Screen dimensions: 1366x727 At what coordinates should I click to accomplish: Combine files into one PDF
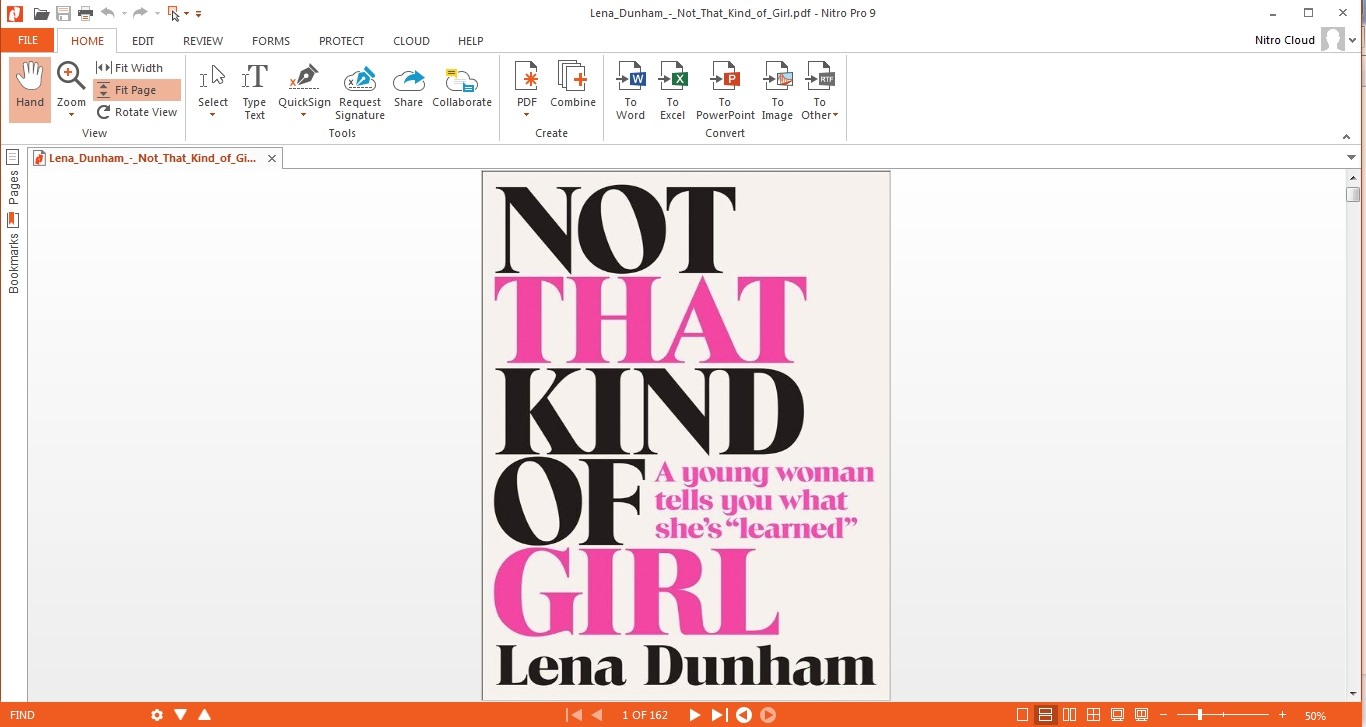[573, 85]
